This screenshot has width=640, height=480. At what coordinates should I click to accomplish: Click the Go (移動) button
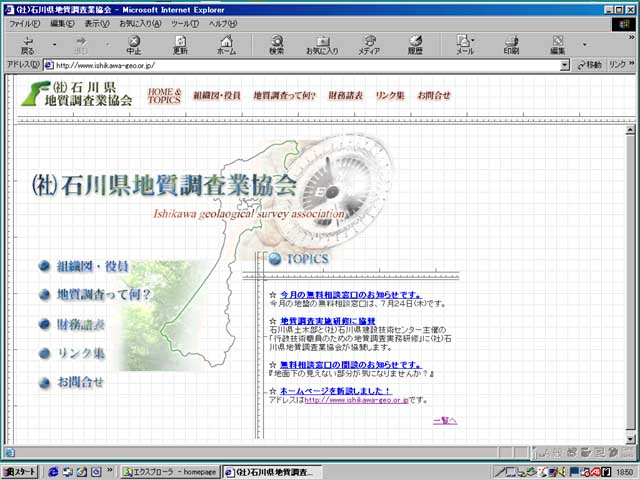tap(589, 65)
